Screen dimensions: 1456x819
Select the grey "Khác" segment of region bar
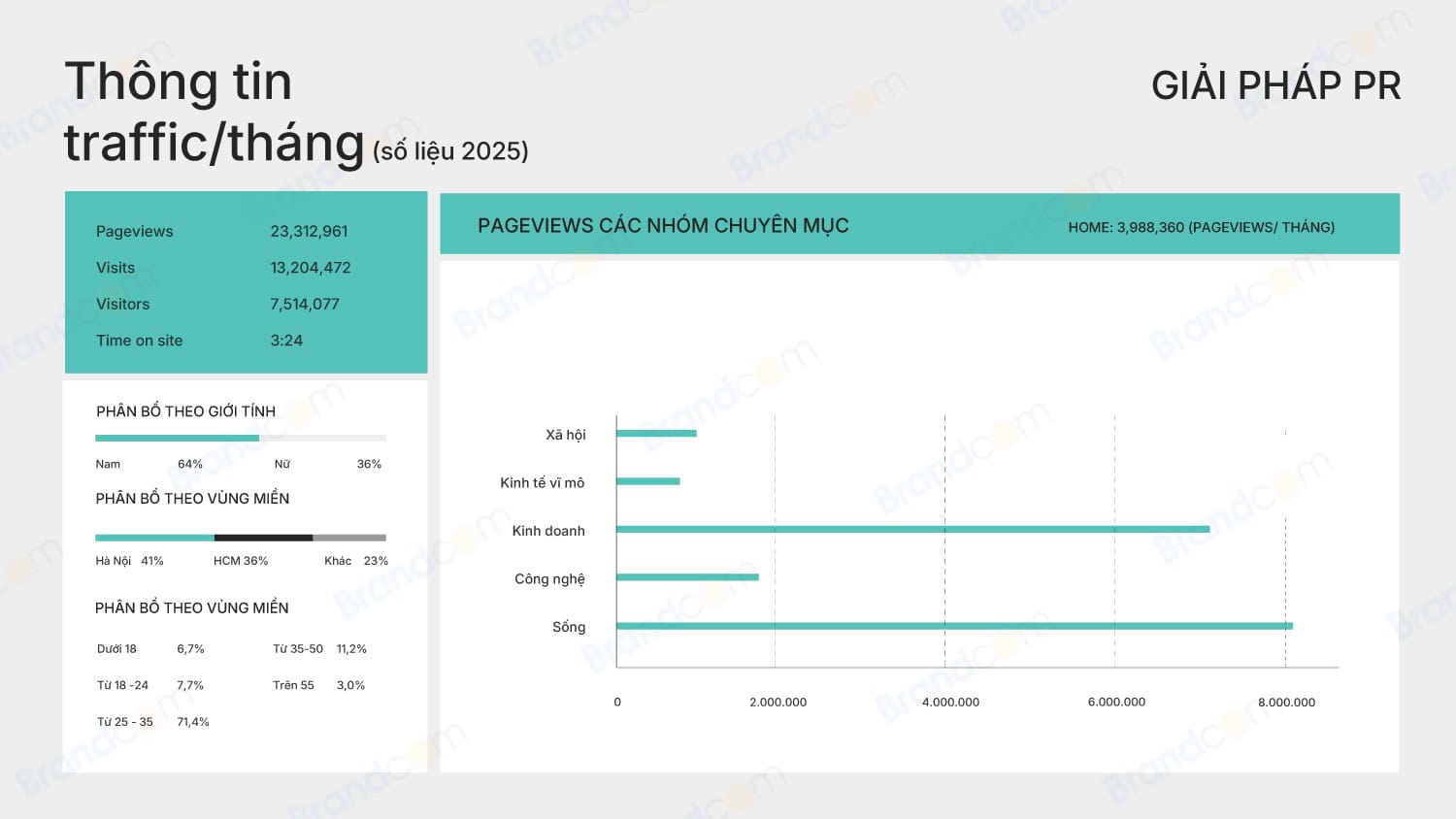349,538
